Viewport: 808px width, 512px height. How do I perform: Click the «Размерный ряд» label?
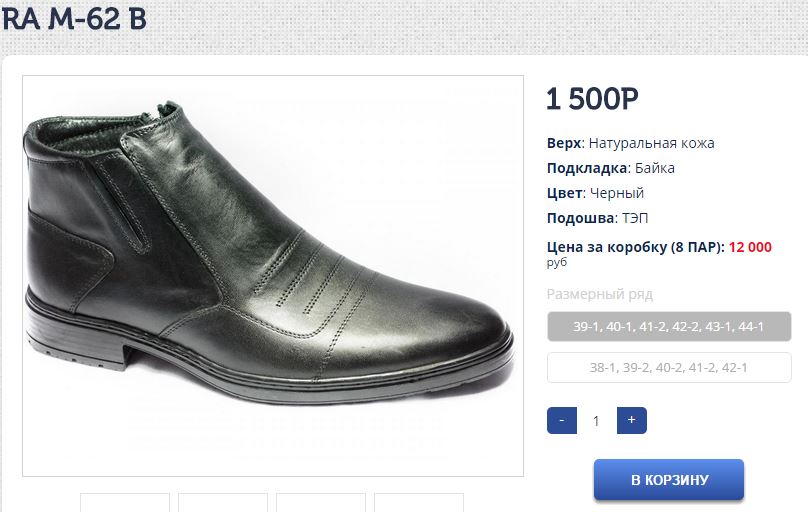pyautogui.click(x=599, y=294)
